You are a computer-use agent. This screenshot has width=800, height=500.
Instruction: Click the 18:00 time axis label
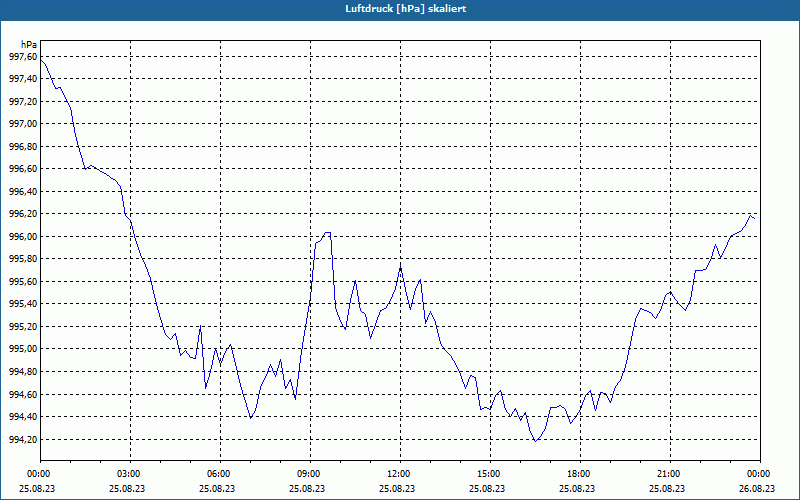pos(580,474)
